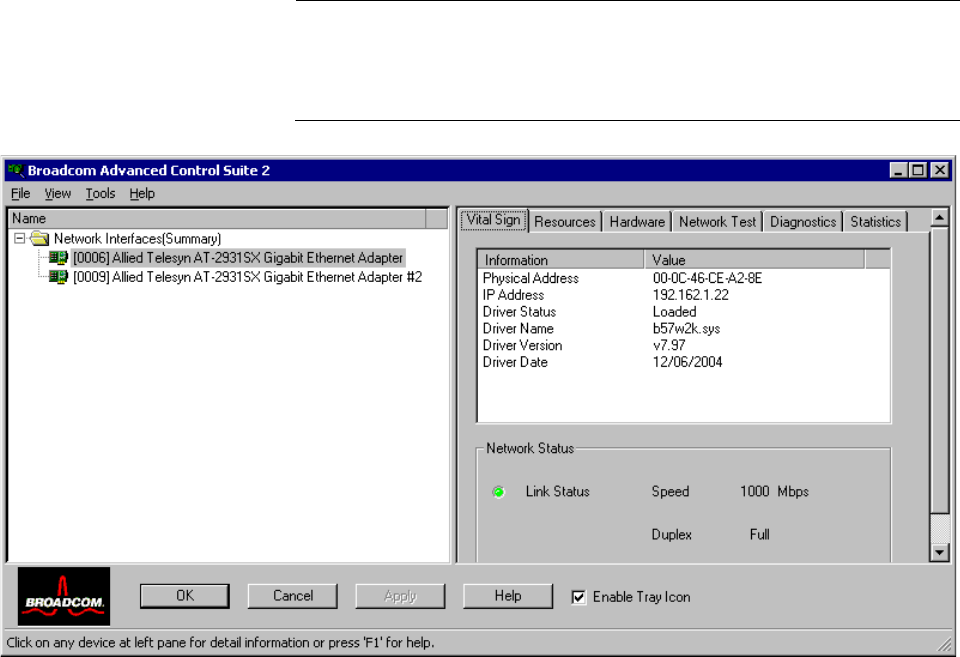Click the Help button at bottom
960x657 pixels.
point(508,596)
